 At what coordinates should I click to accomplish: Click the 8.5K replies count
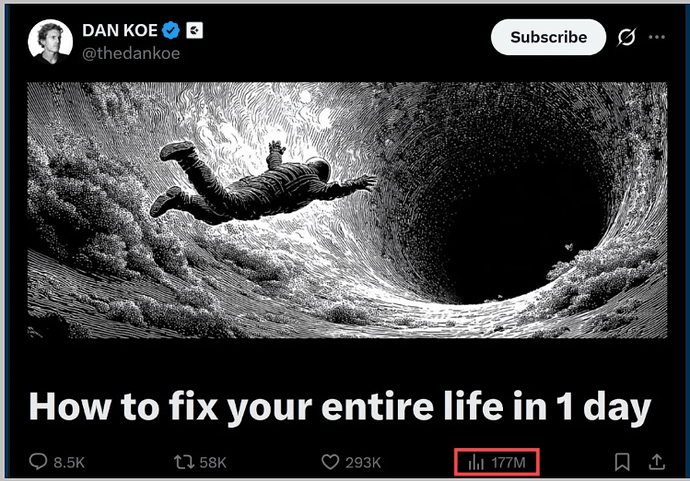pos(69,463)
